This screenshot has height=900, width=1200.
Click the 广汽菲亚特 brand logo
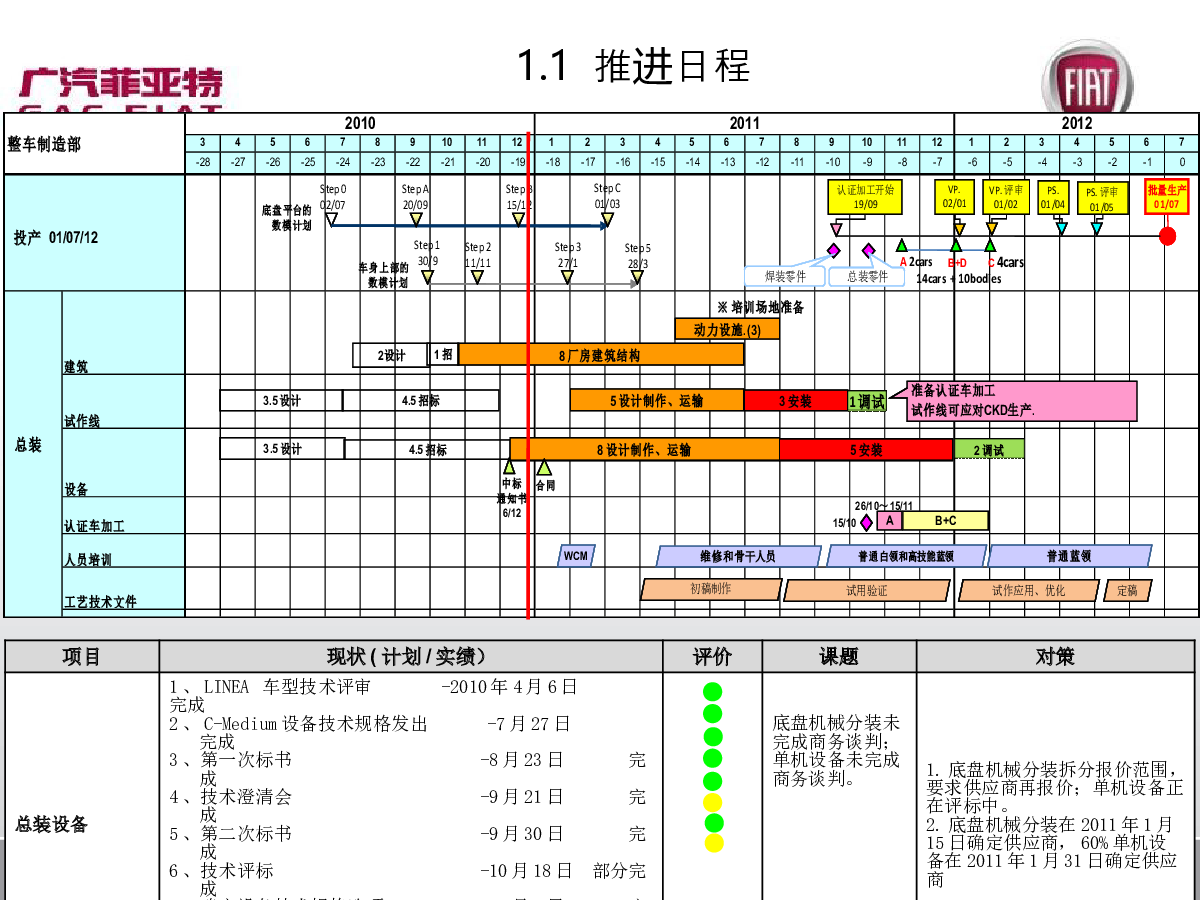(120, 88)
